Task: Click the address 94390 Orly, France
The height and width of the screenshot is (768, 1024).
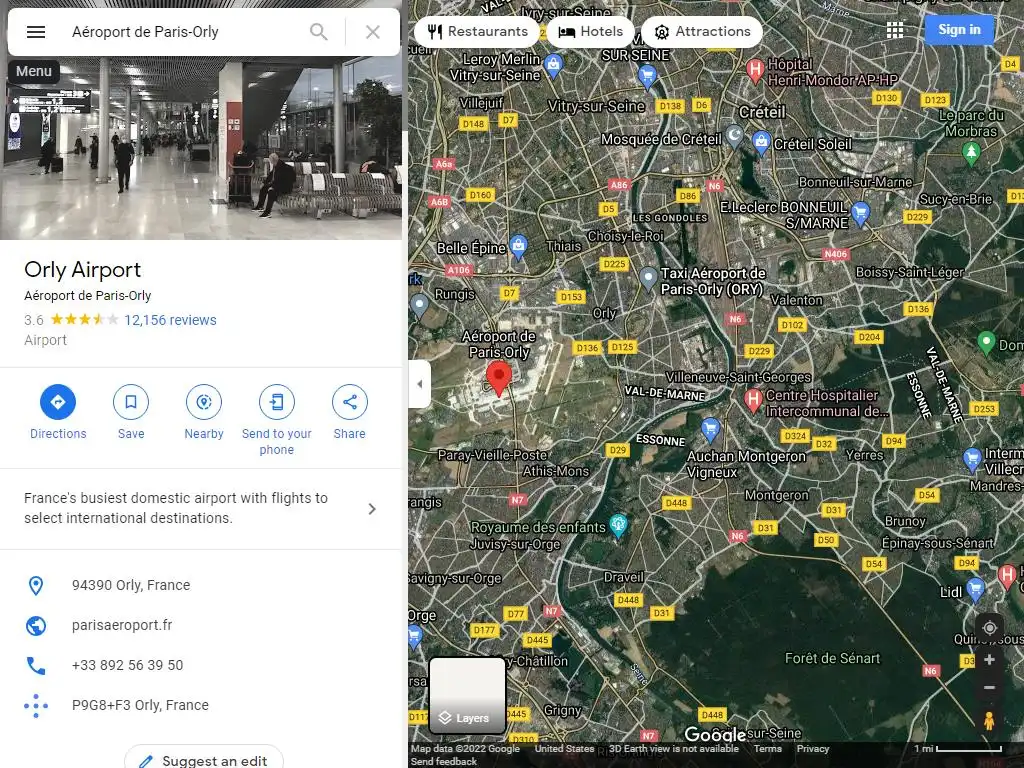Action: tap(131, 585)
